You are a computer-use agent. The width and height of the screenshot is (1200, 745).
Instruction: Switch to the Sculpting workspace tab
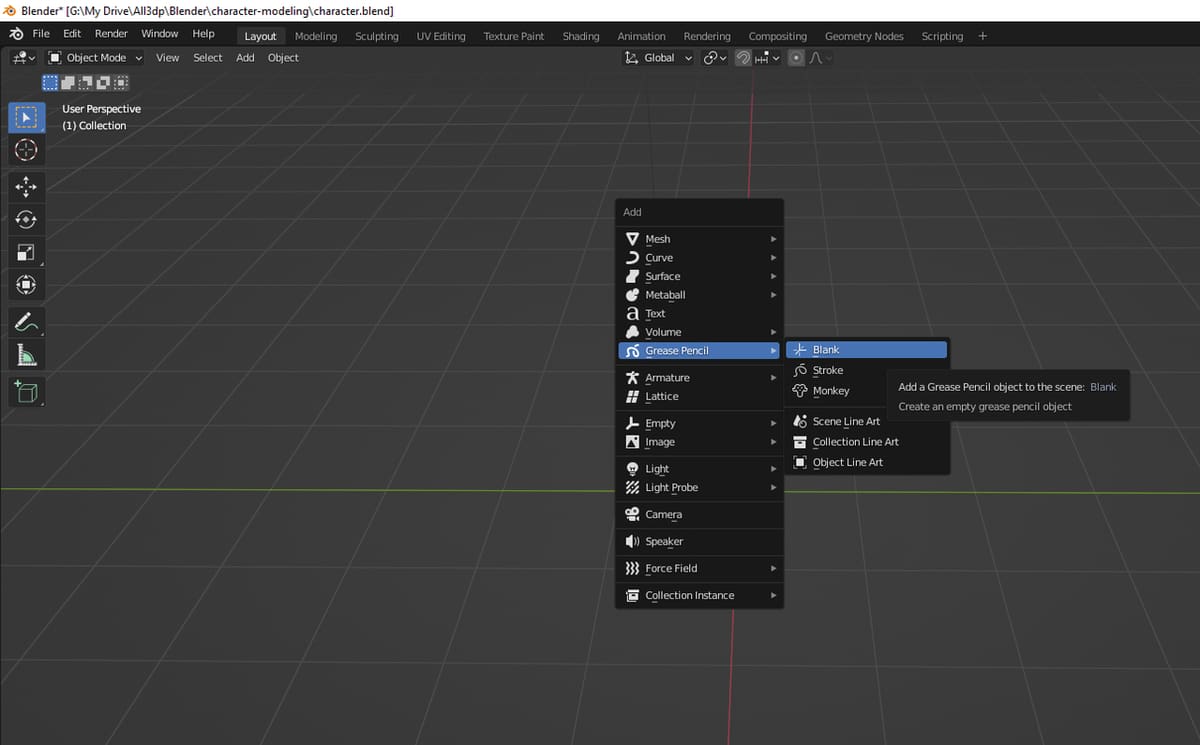(377, 36)
